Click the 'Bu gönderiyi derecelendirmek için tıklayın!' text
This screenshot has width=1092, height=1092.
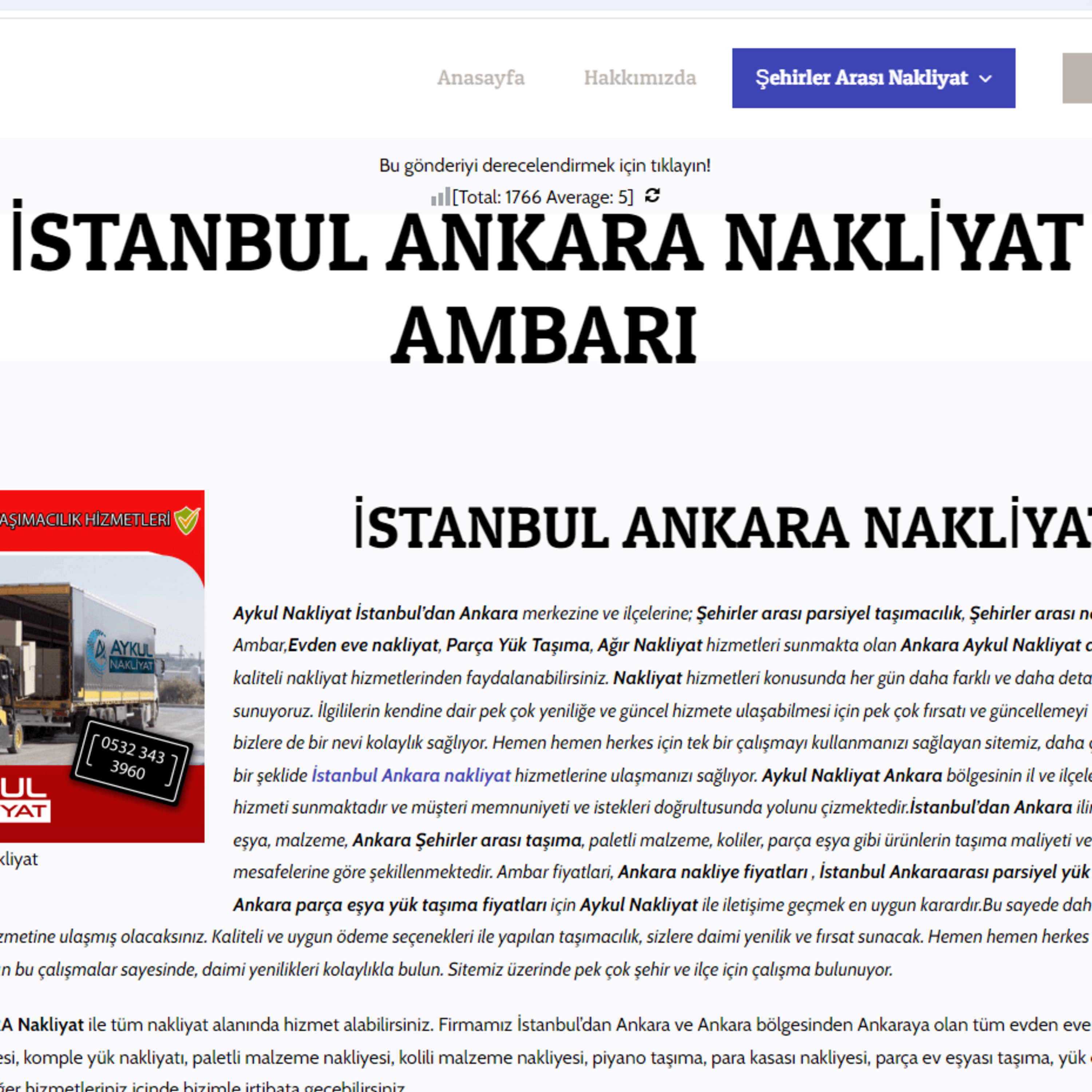pos(545,166)
